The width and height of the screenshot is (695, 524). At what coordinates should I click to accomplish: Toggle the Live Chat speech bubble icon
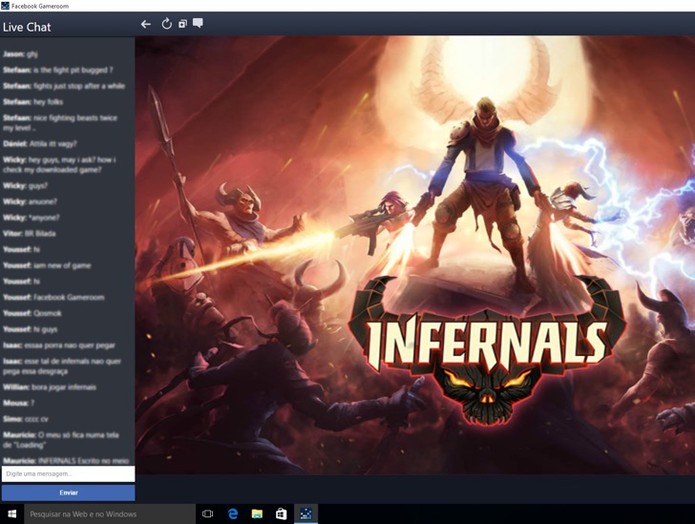click(x=198, y=23)
